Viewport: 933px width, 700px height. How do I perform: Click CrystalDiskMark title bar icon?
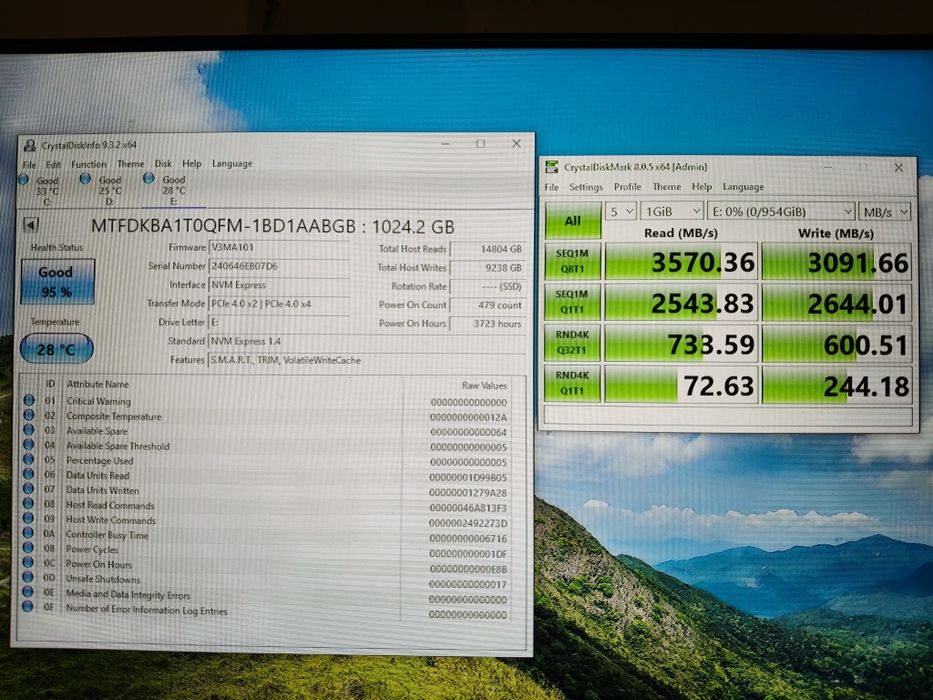[x=552, y=167]
